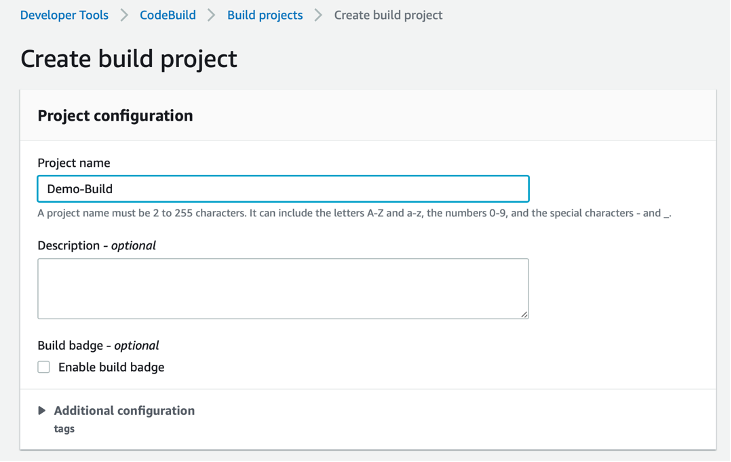Click the chevron after Developer Tools

click(125, 15)
